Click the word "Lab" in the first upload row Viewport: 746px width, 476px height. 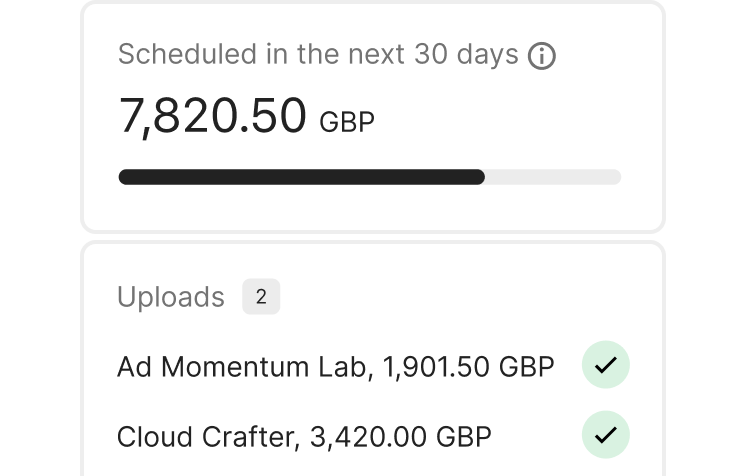[345, 367]
